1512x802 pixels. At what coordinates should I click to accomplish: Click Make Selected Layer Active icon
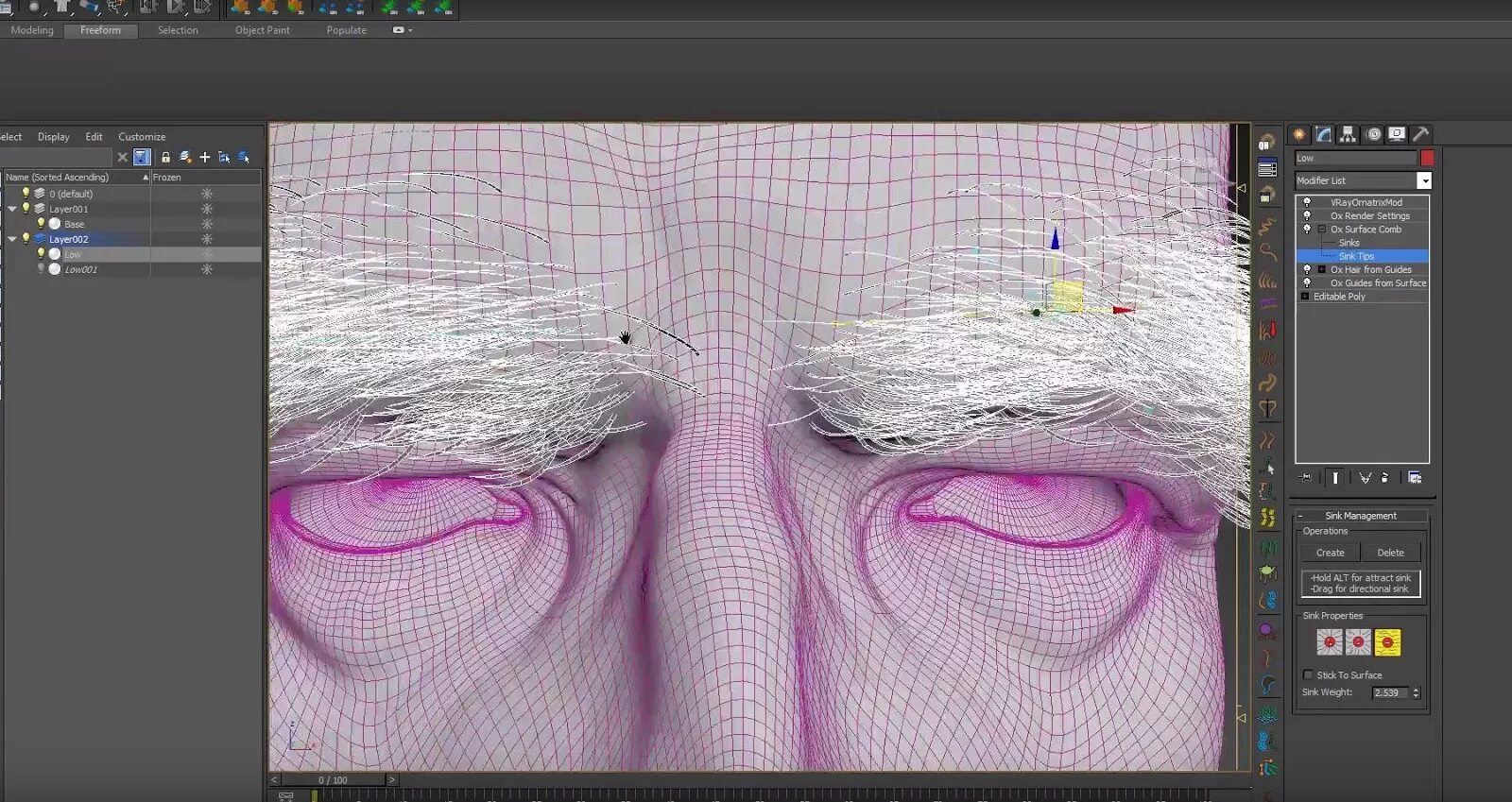244,157
